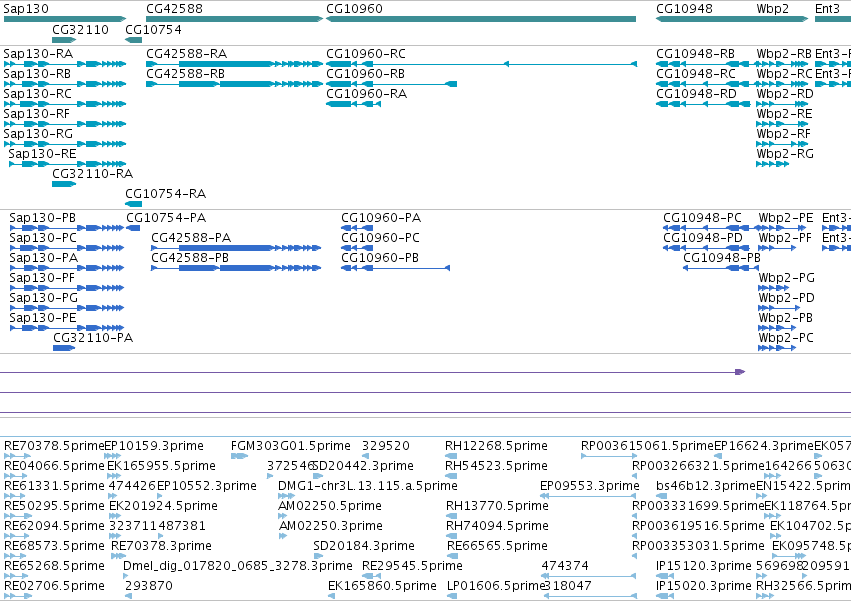Select the Wbp2-PG protein label
851x601 pixels.
786,278
